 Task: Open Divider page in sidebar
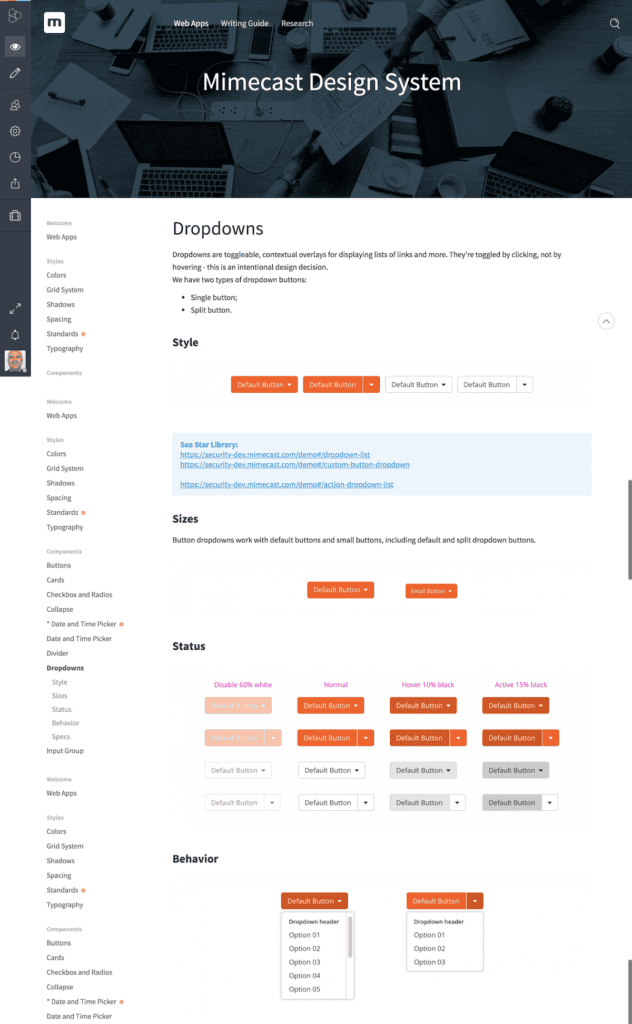pyautogui.click(x=57, y=653)
